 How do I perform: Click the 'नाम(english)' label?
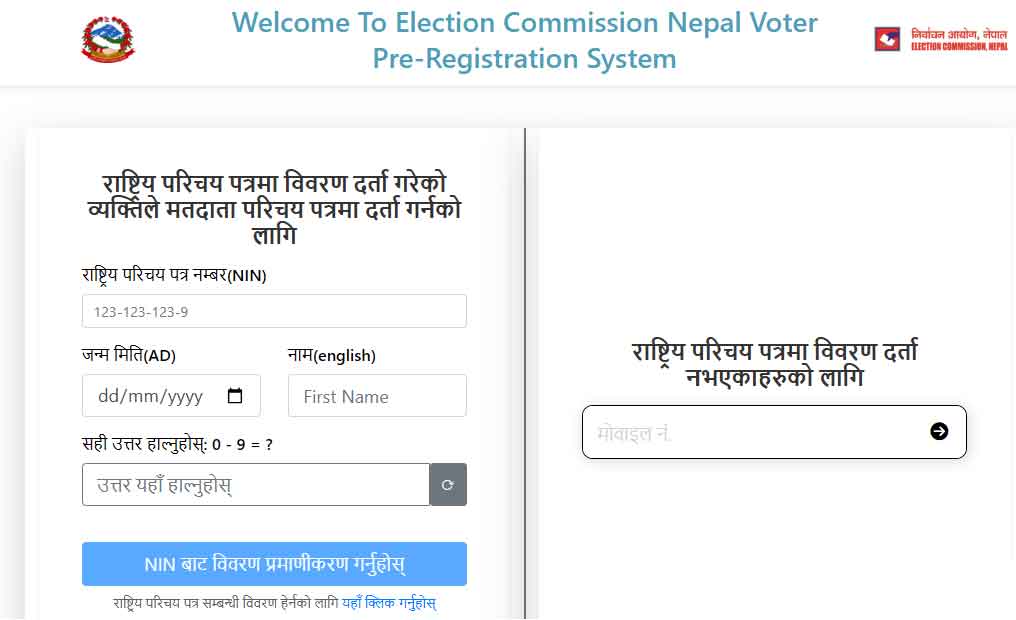pyautogui.click(x=331, y=355)
